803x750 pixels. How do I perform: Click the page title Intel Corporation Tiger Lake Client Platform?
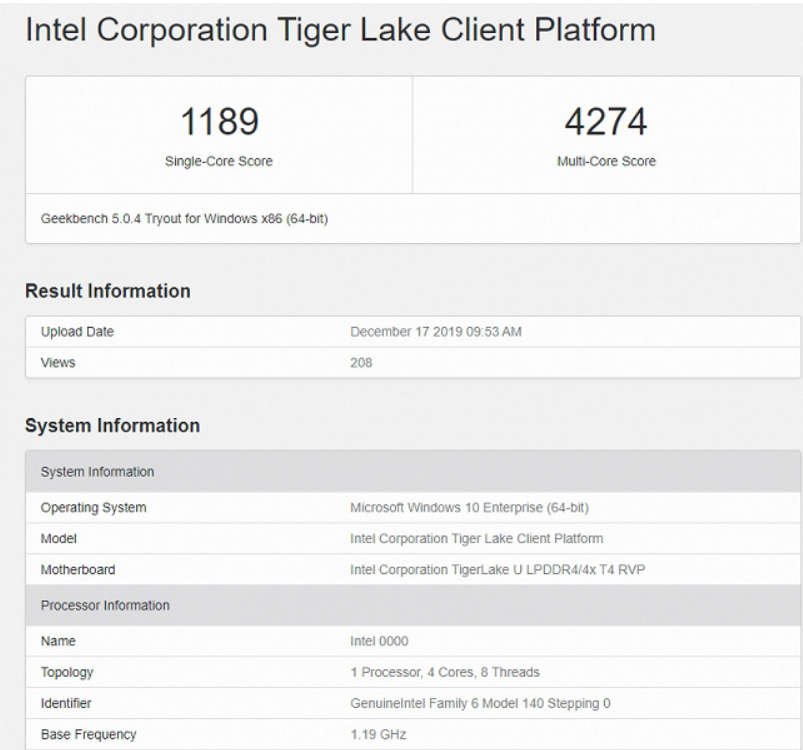[340, 30]
